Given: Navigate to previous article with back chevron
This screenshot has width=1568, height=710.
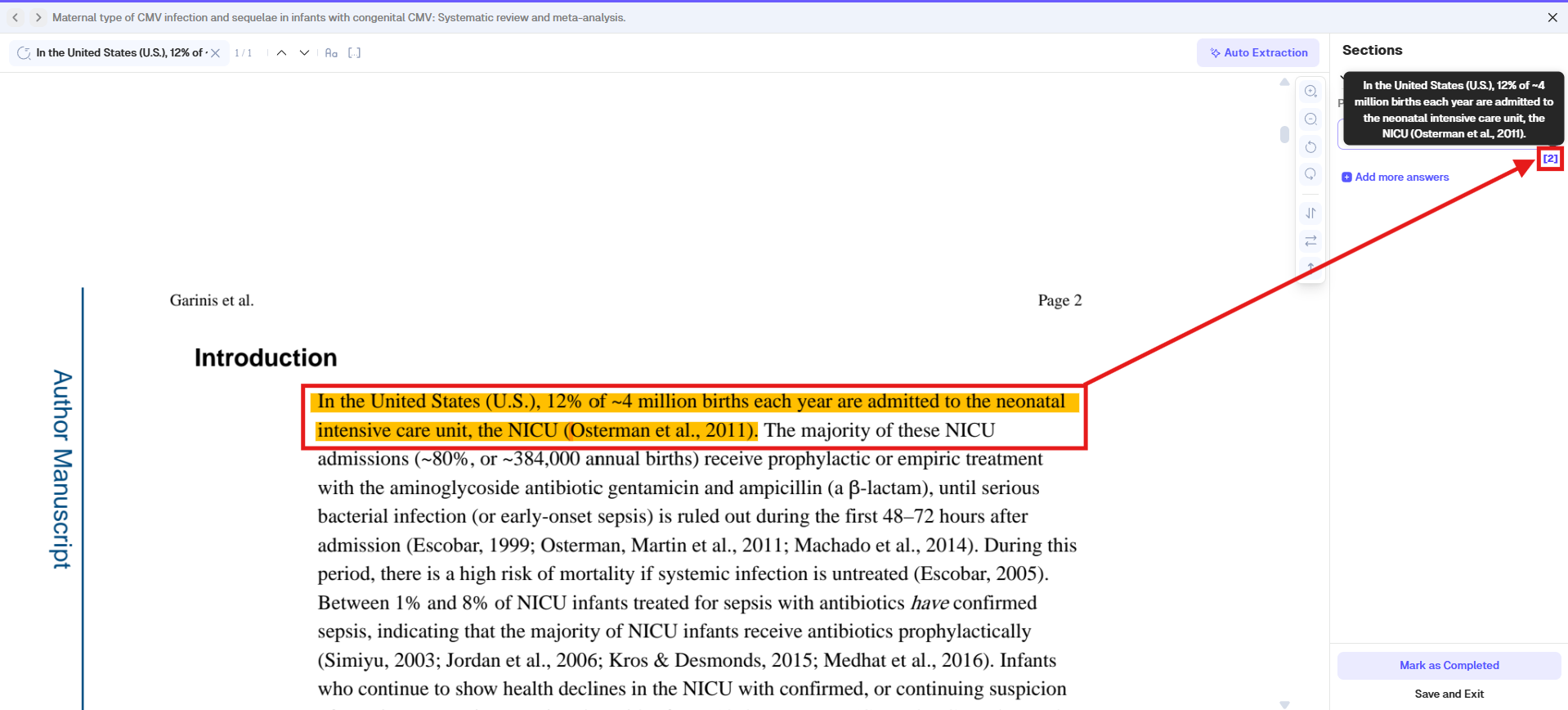Looking at the screenshot, I should click(x=16, y=17).
